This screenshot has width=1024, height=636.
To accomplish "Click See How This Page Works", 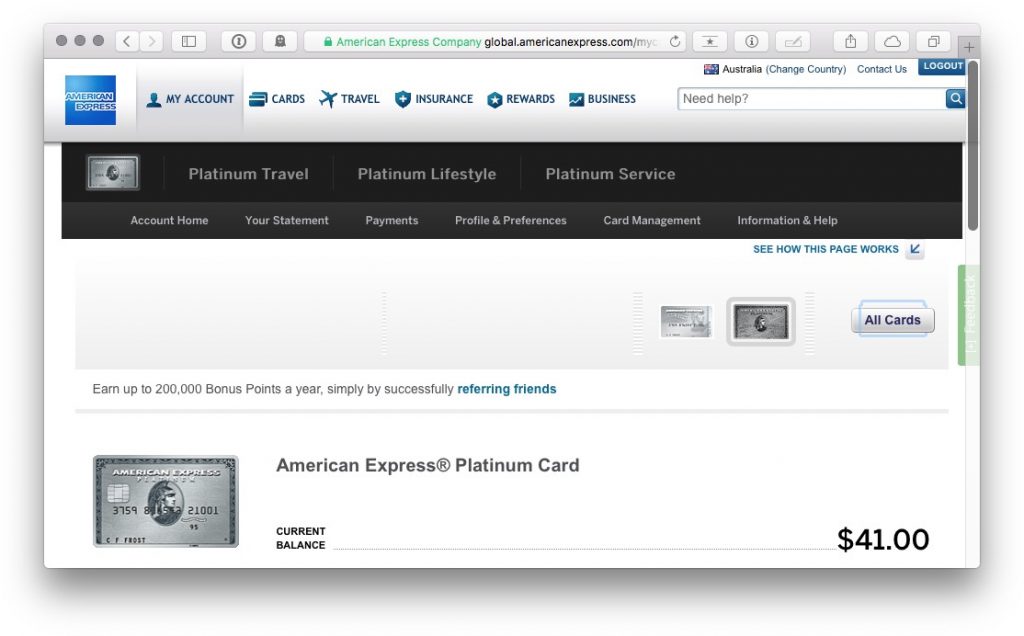I will 825,249.
